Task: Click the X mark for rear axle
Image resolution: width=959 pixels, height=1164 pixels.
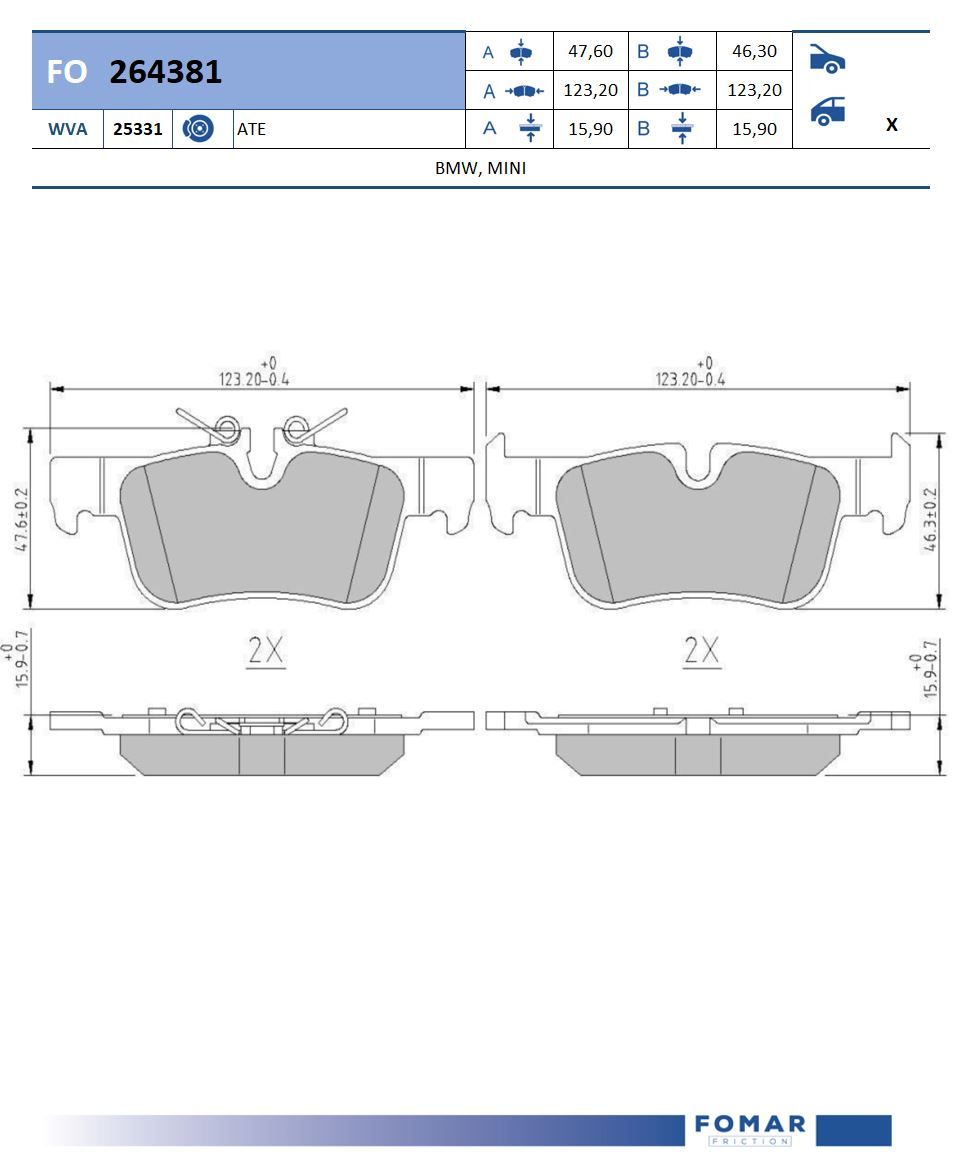Action: click(x=891, y=125)
